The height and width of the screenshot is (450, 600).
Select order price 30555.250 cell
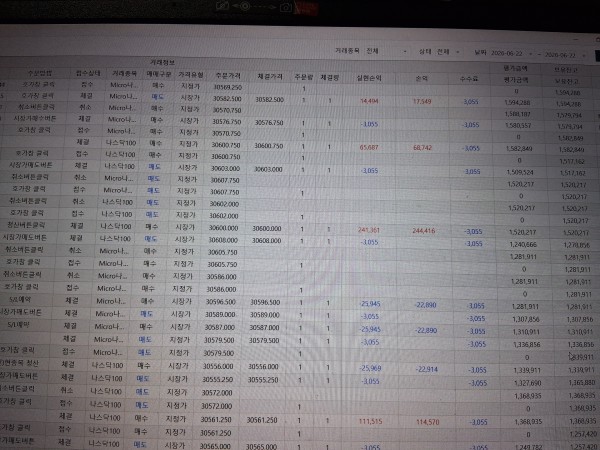pyautogui.click(x=217, y=380)
